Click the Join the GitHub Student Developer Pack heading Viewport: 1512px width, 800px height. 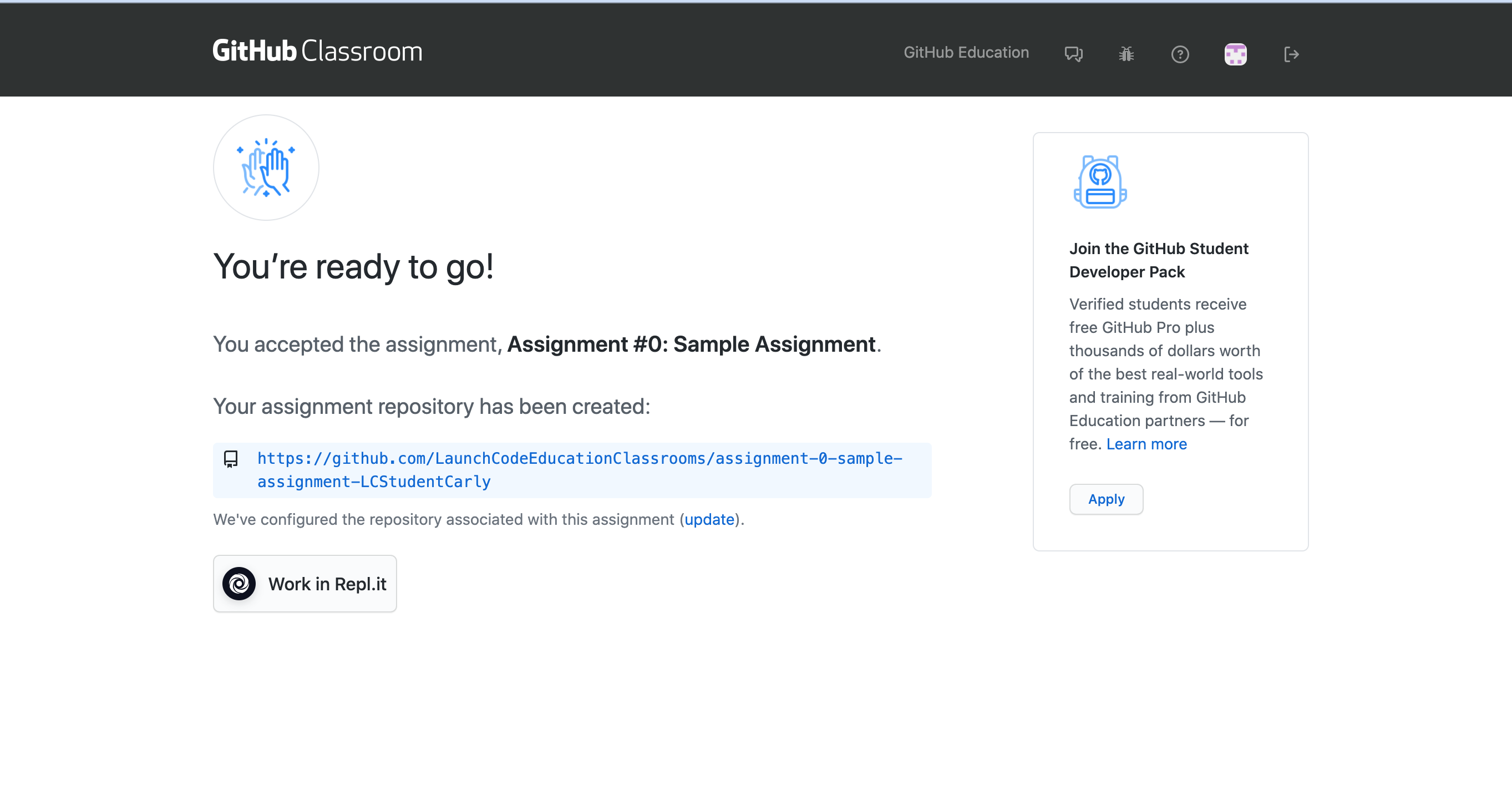[1158, 260]
